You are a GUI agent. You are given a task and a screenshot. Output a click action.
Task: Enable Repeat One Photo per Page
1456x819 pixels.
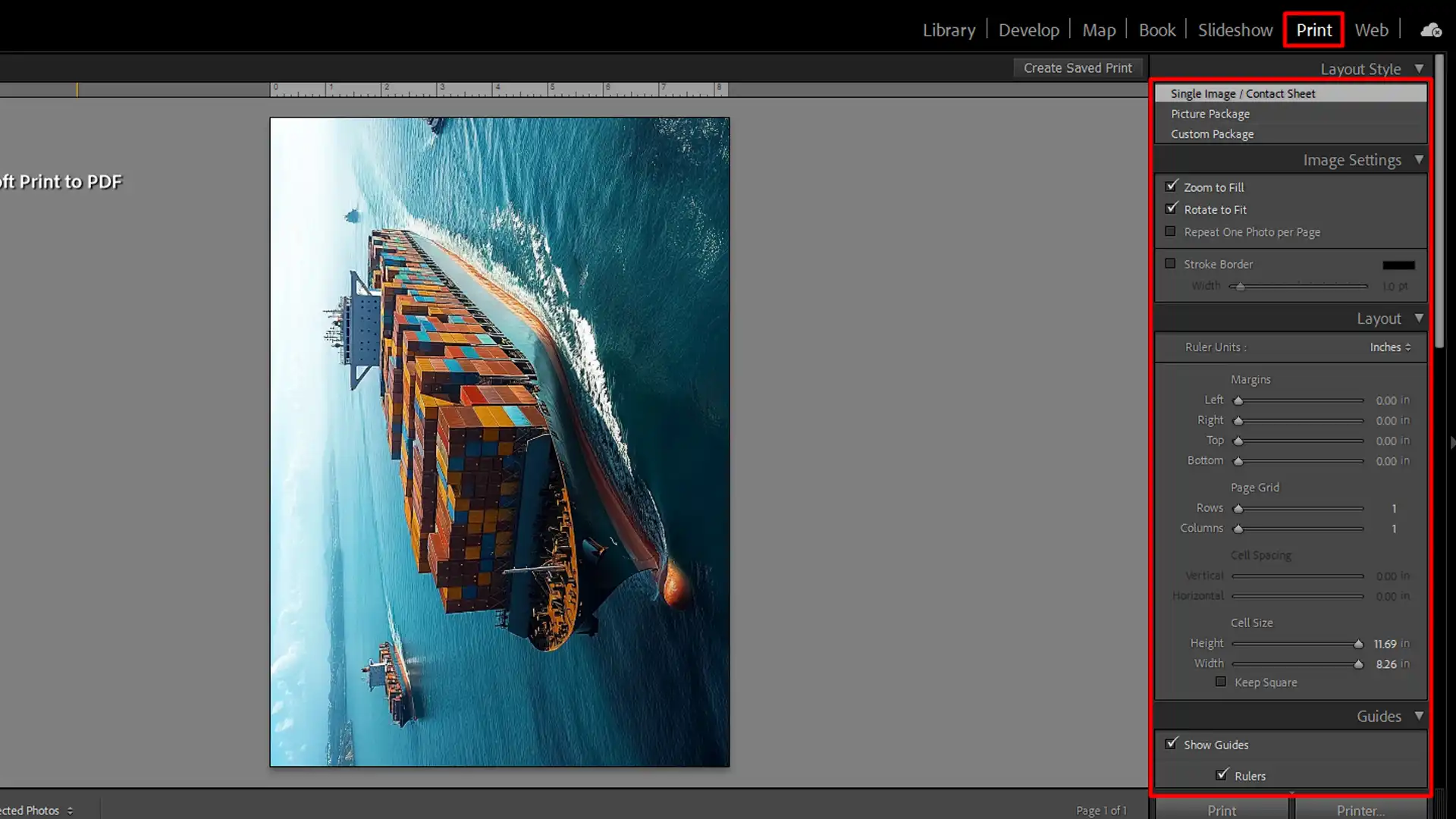(1171, 231)
